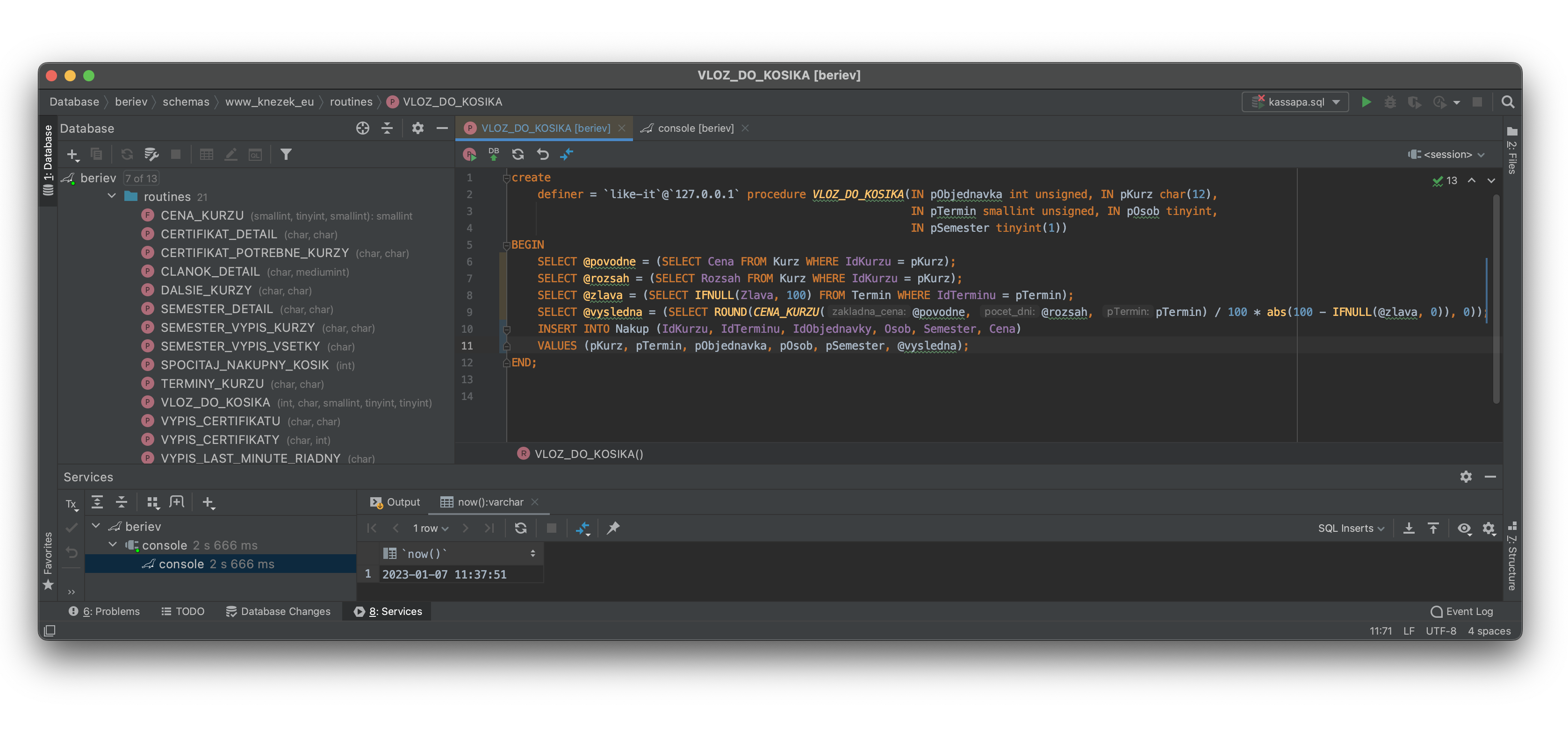The image size is (1568, 729).
Task: Open the TODO tool window
Action: (183, 612)
